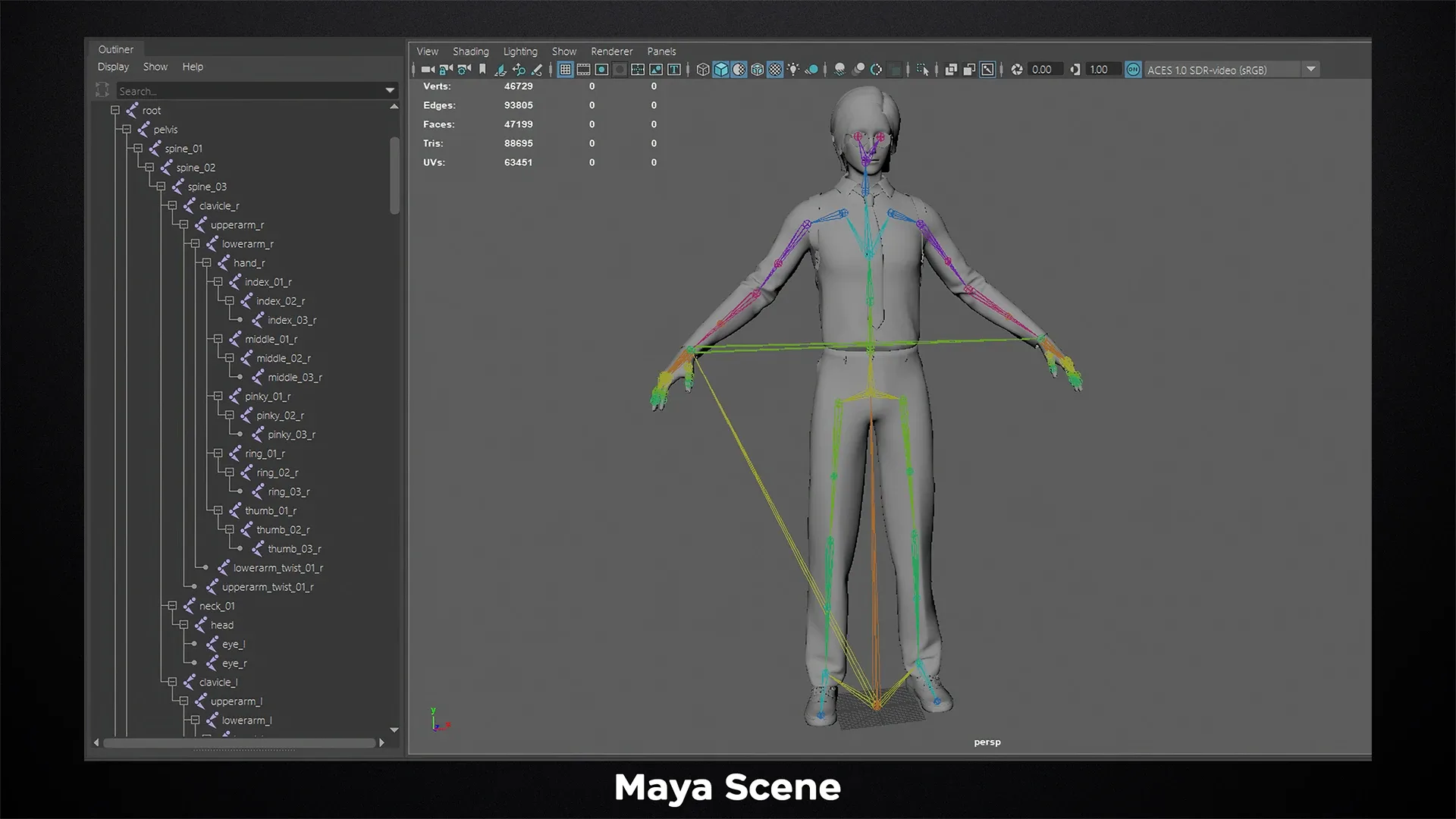Open the Outliner Display menu

click(113, 67)
